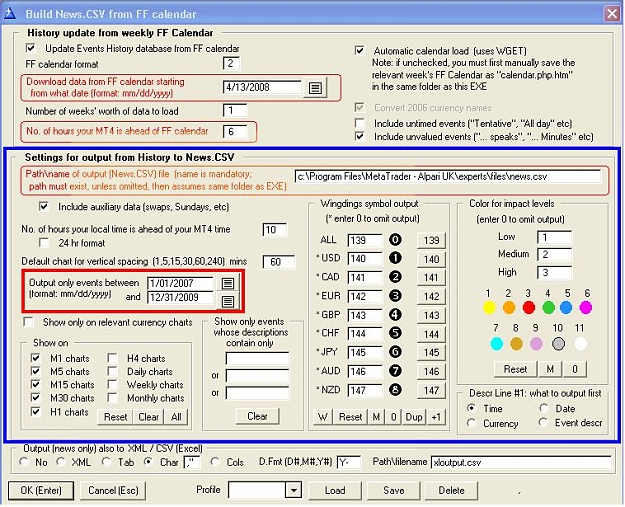Click Save profile button
Image resolution: width=625 pixels, height=507 pixels.
[x=393, y=490]
